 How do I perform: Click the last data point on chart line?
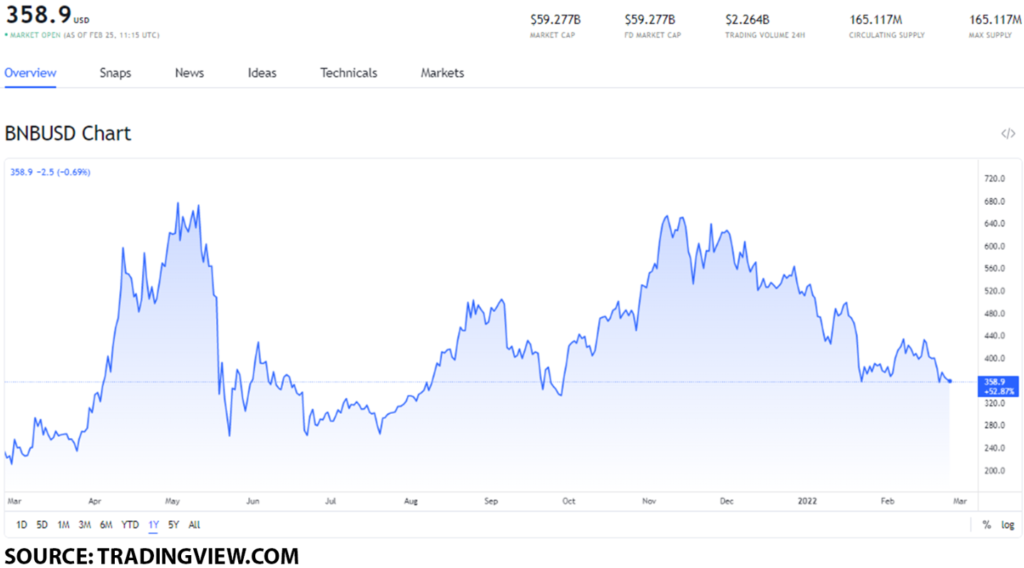(950, 381)
